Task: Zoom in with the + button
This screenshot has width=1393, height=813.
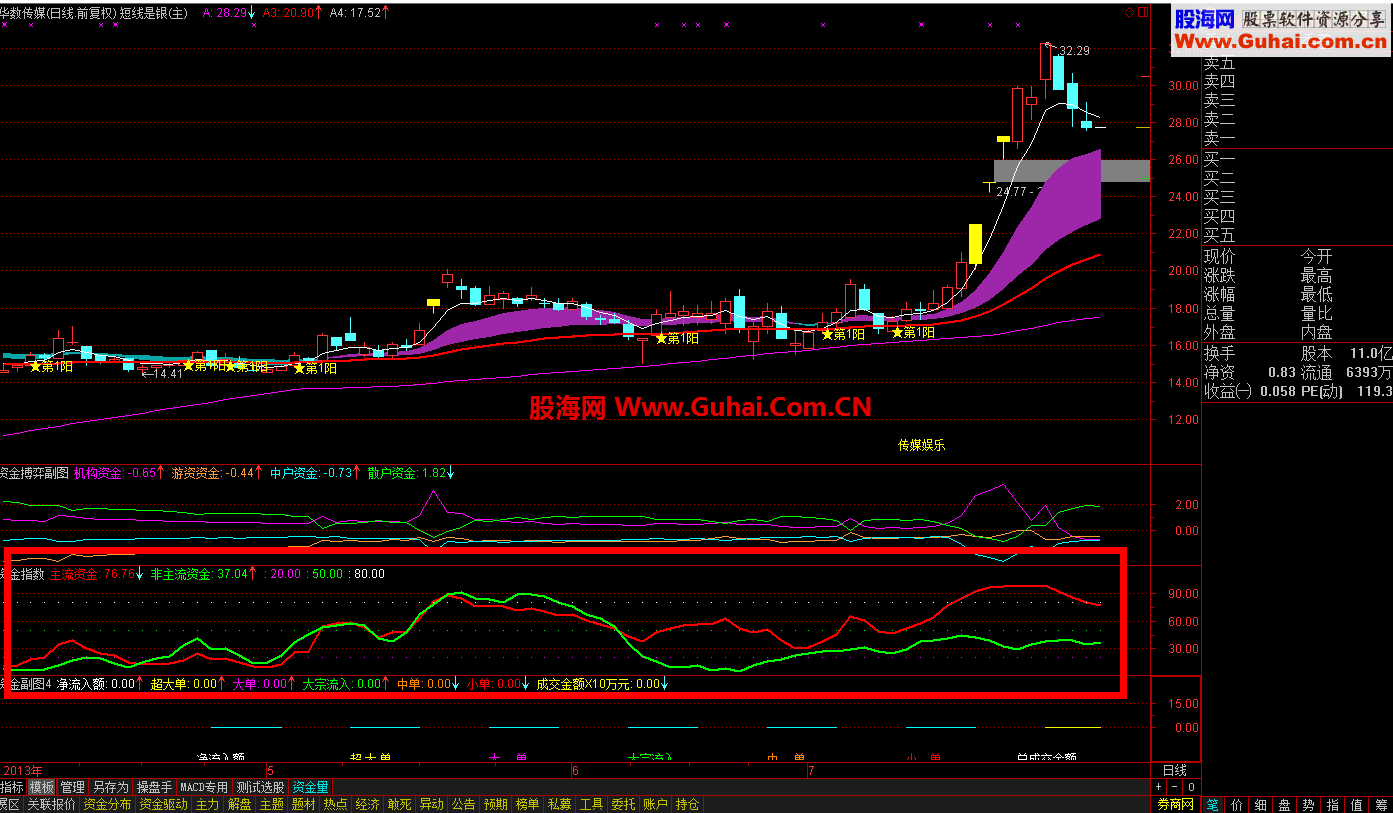Action: click(x=1159, y=787)
